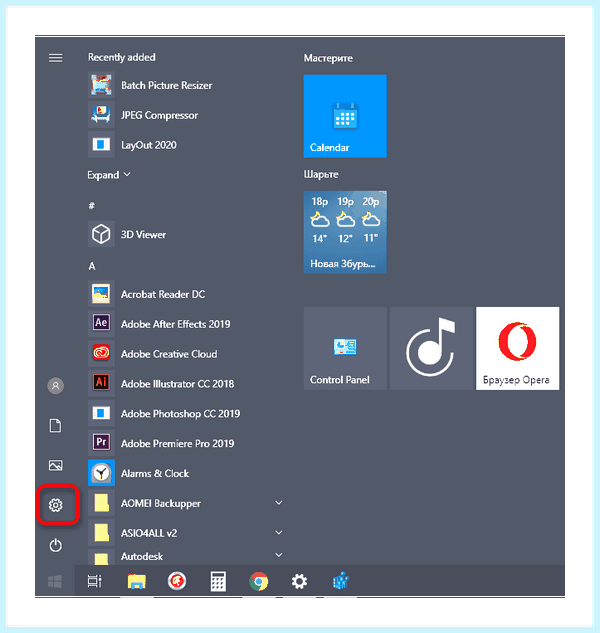Image resolution: width=600 pixels, height=633 pixels.
Task: Open the weather forecast tile
Action: pyautogui.click(x=345, y=233)
